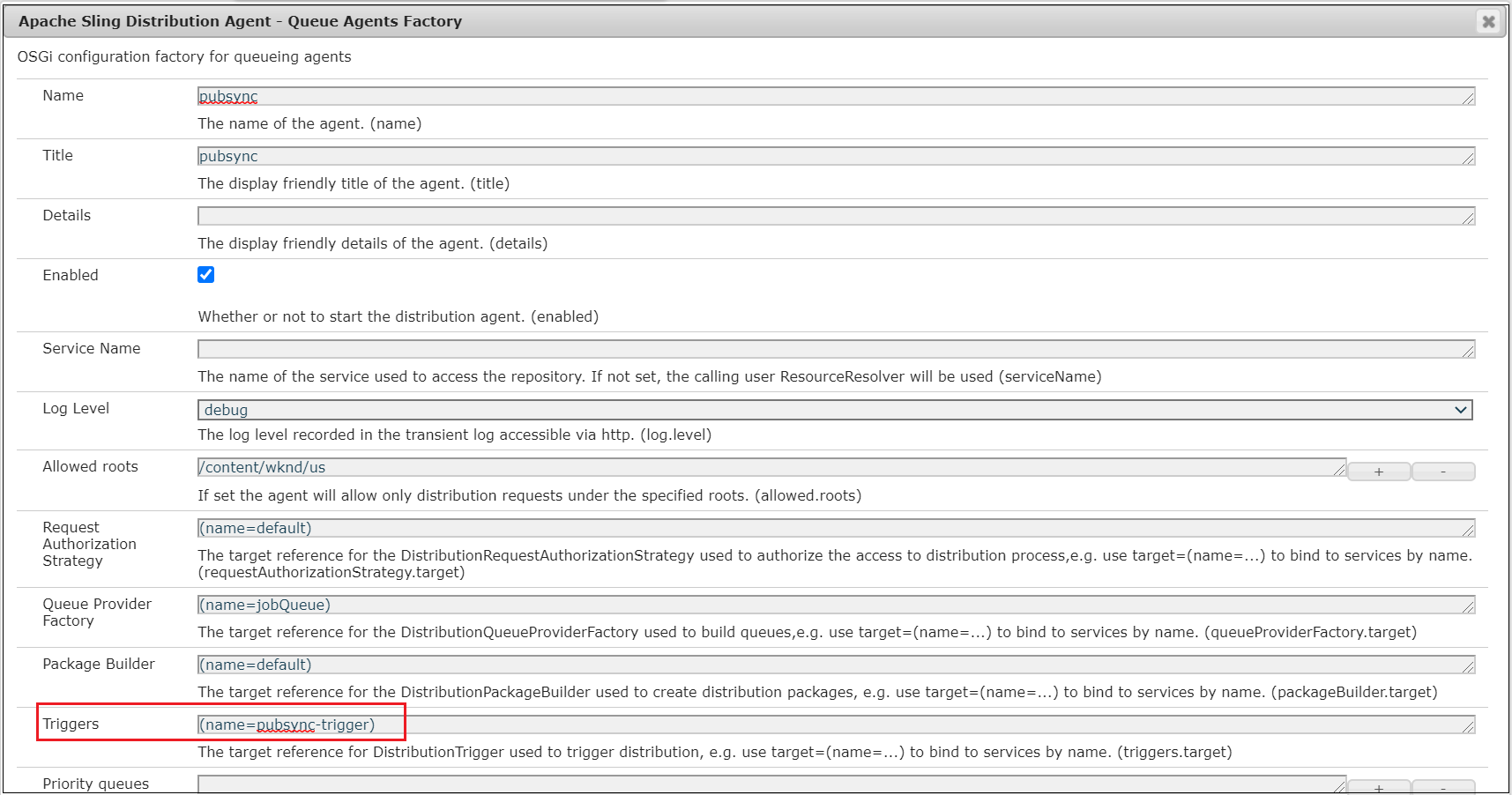Focus the Details text field
Screen dimensions: 1512x795
click(836, 216)
